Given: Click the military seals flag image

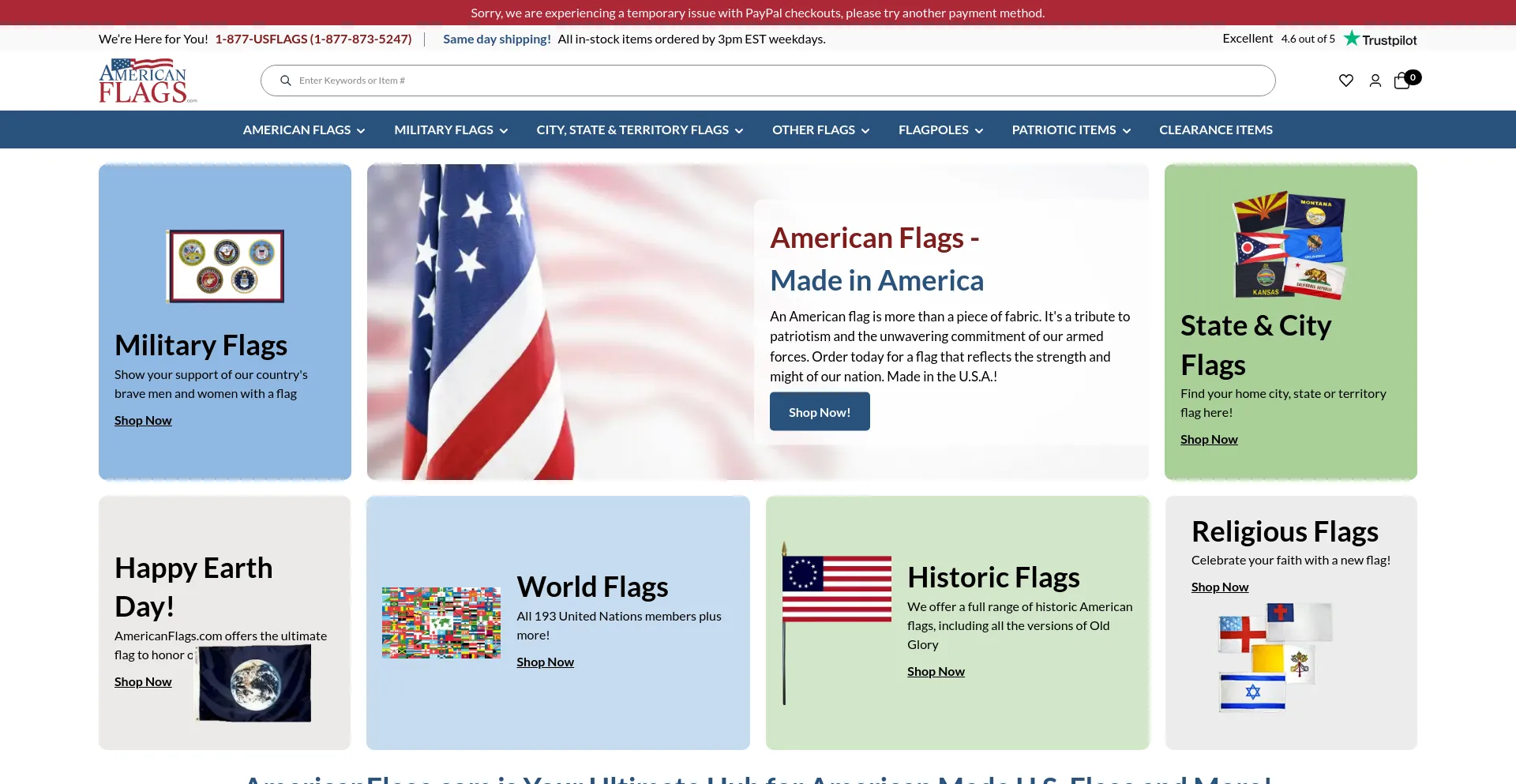Looking at the screenshot, I should pos(225,266).
